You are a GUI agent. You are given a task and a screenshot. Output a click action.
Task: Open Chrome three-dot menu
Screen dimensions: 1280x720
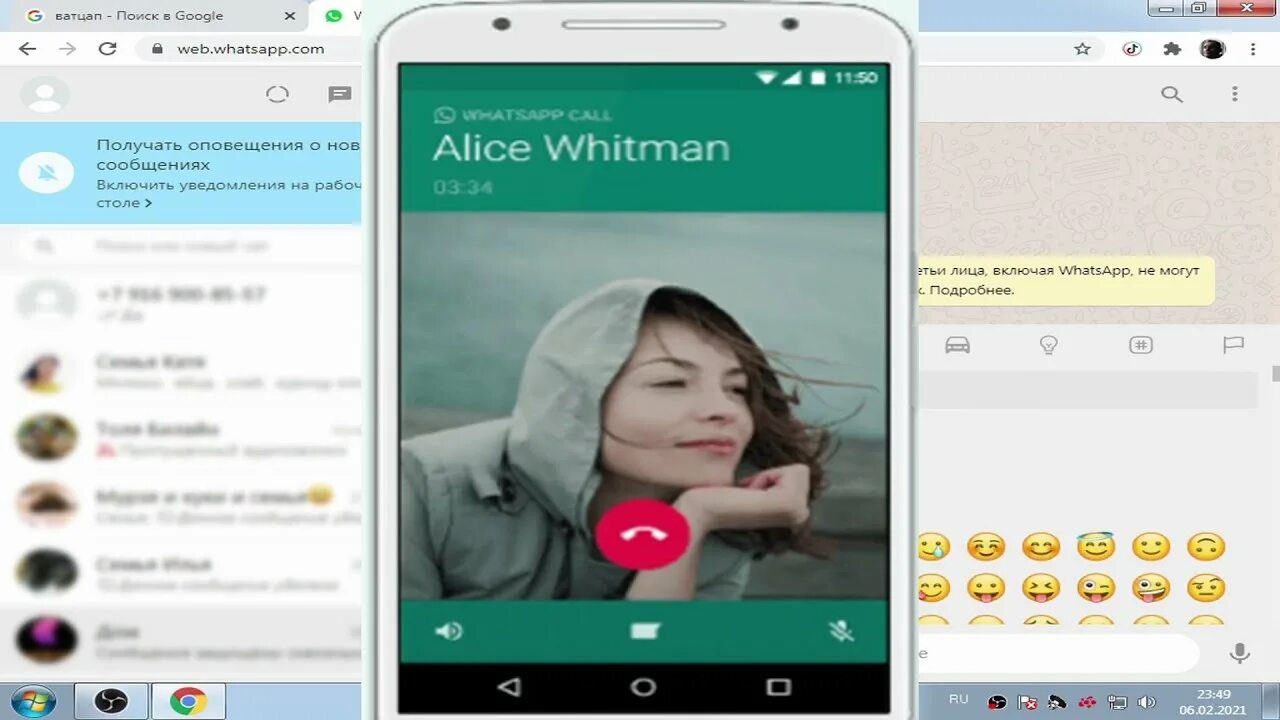pos(1253,48)
